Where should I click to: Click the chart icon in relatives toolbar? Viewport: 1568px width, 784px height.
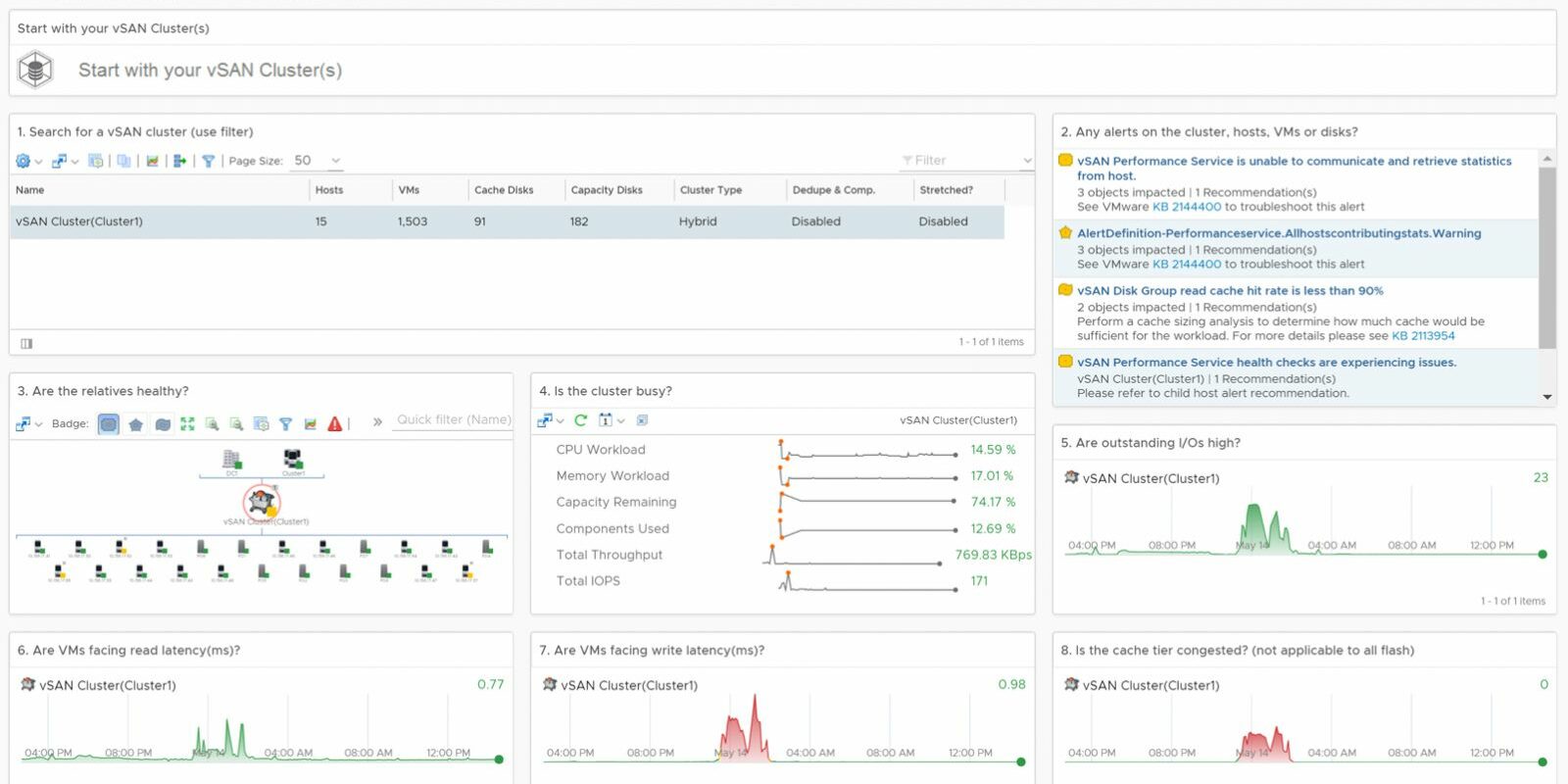click(310, 424)
